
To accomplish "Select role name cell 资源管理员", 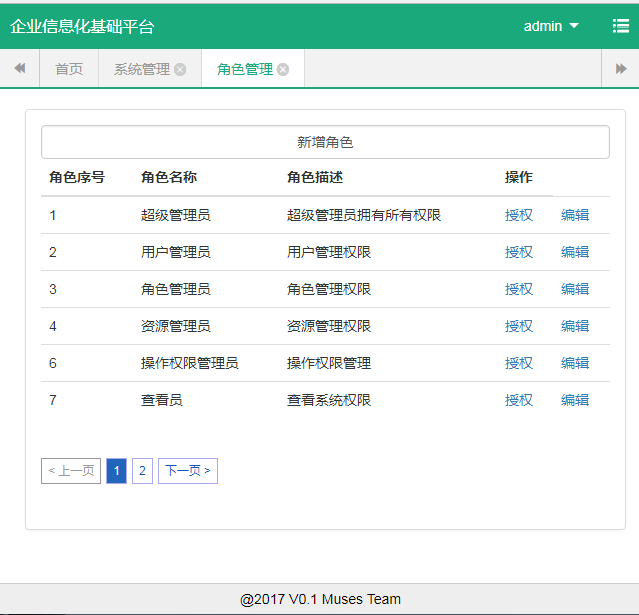I will [x=176, y=326].
